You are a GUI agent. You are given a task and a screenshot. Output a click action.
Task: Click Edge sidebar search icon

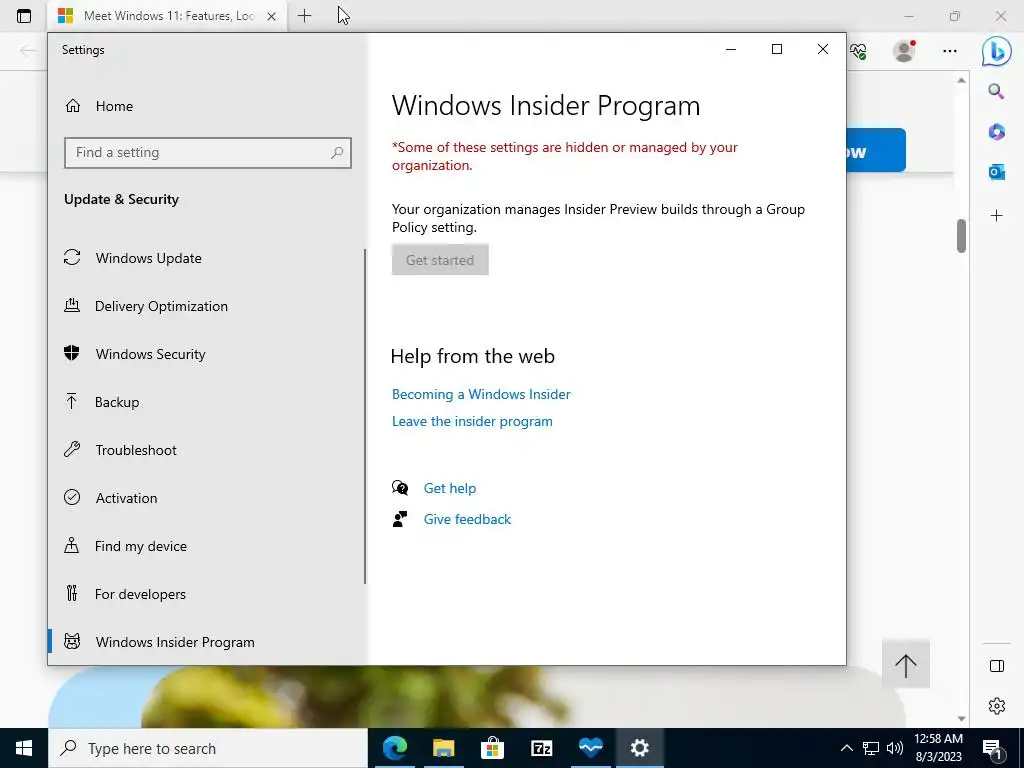997,91
